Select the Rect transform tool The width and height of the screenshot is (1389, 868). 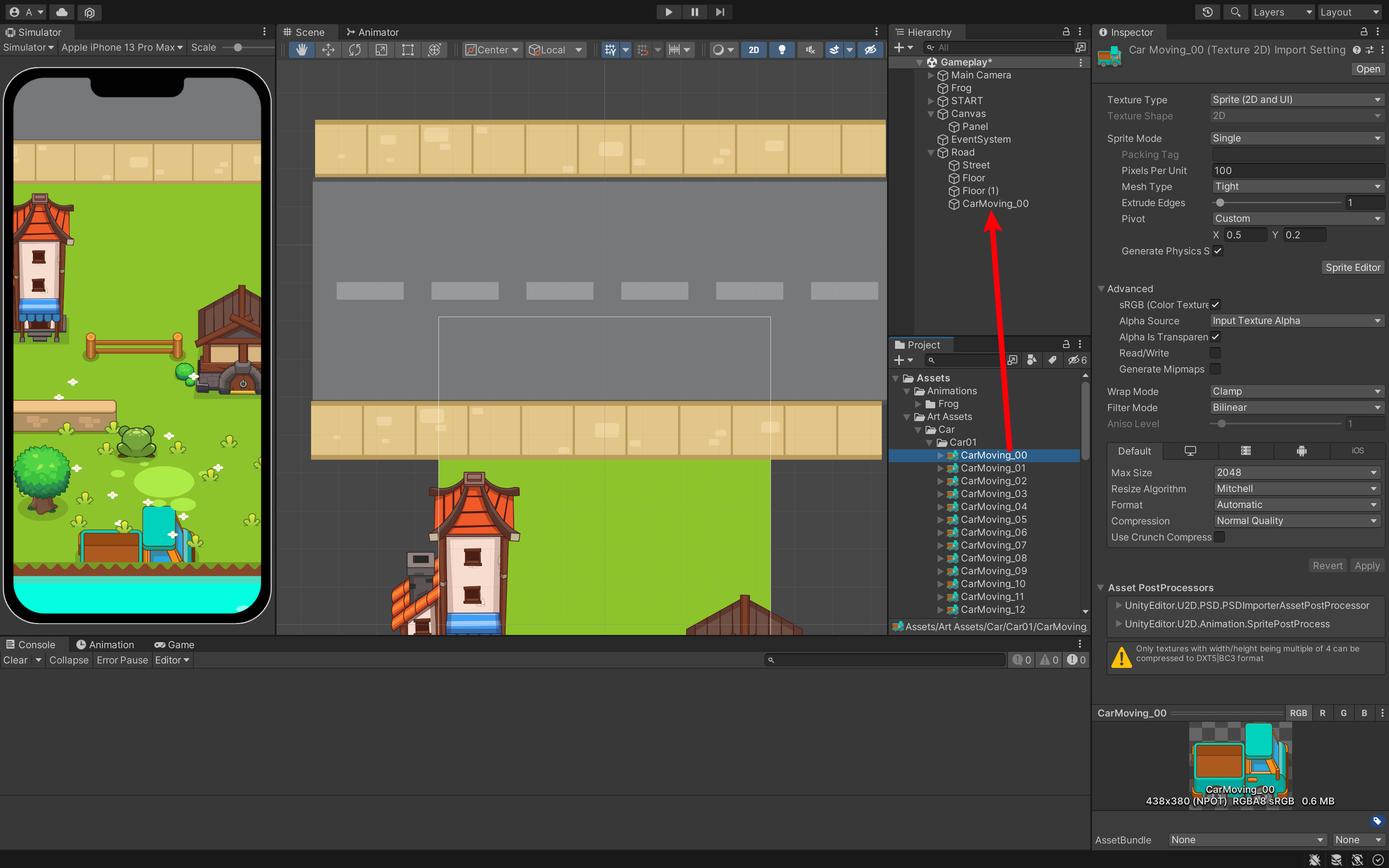tap(408, 50)
